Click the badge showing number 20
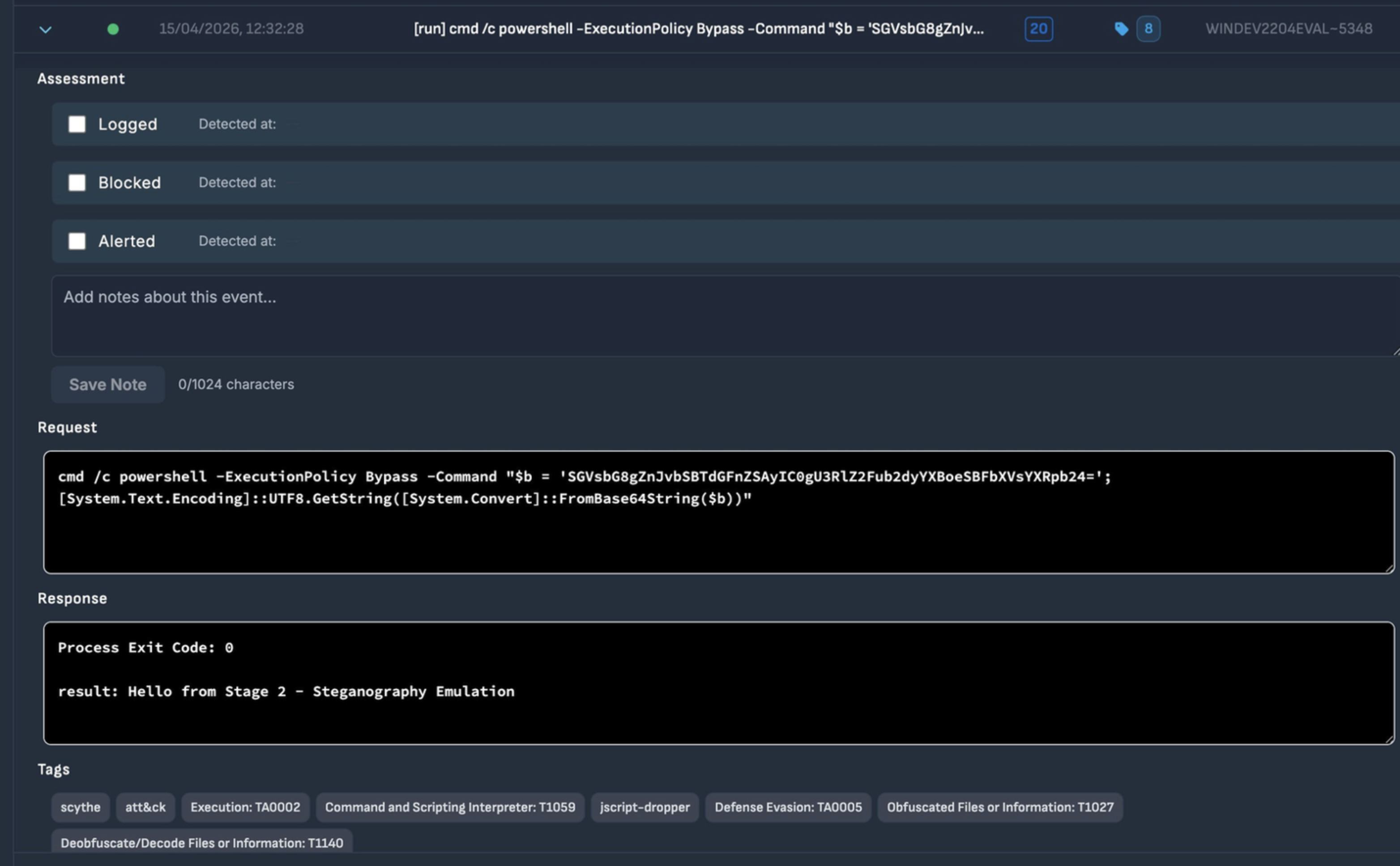This screenshot has height=866, width=1400. point(1038,29)
